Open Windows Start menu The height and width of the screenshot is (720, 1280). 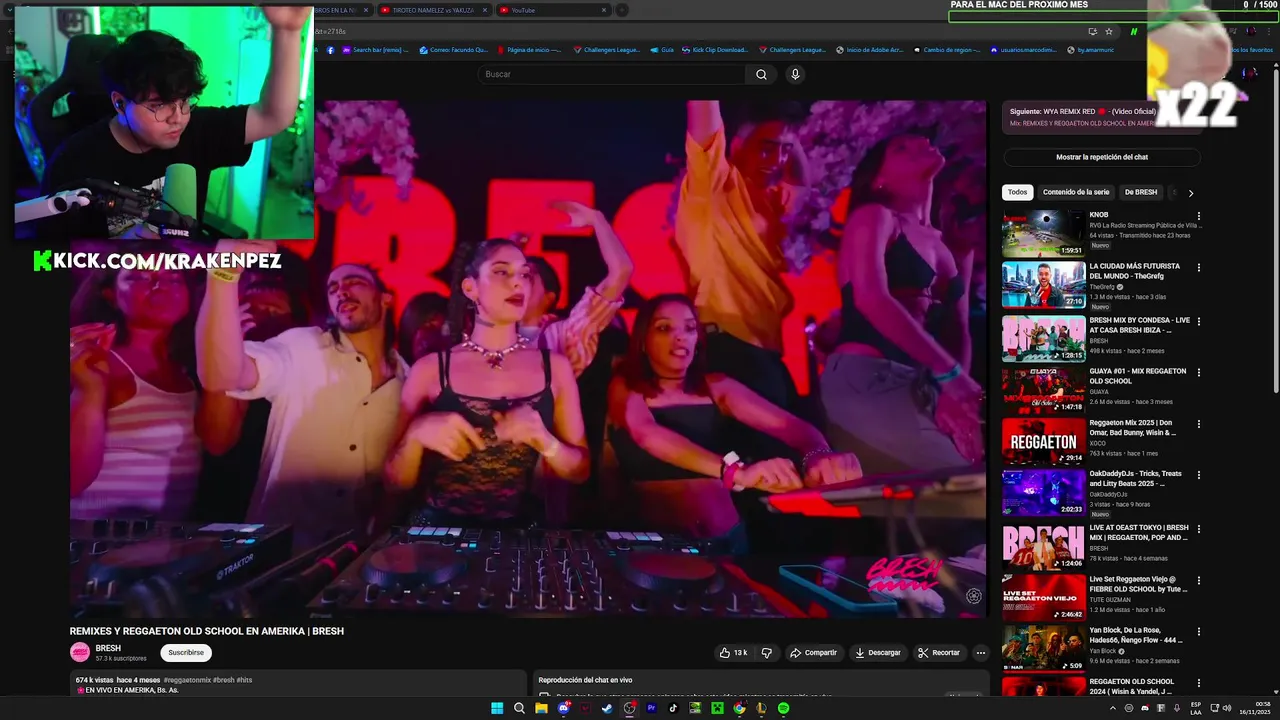pos(497,708)
